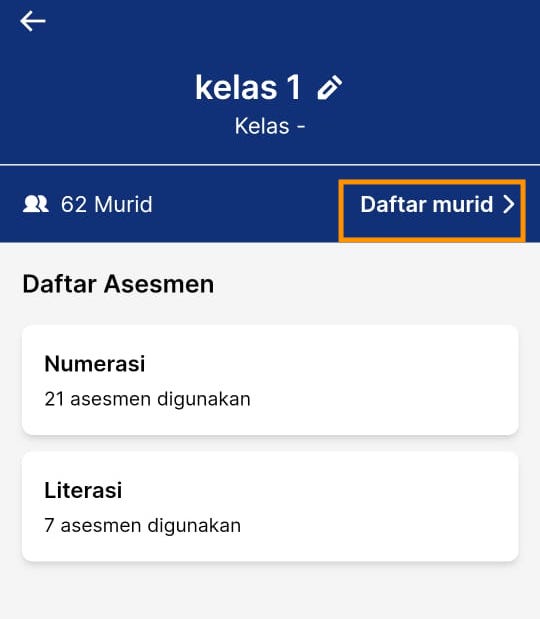Tap the kelas 1 class title

tap(248, 87)
